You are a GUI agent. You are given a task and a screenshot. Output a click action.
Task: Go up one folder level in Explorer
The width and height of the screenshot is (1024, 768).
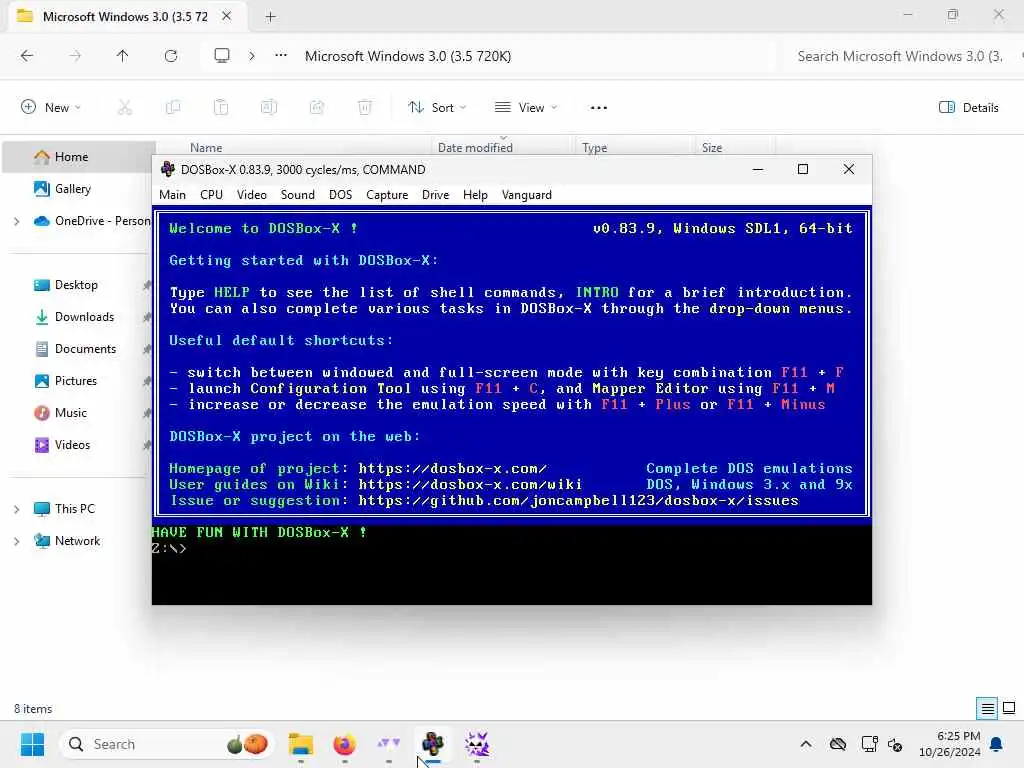click(x=122, y=56)
